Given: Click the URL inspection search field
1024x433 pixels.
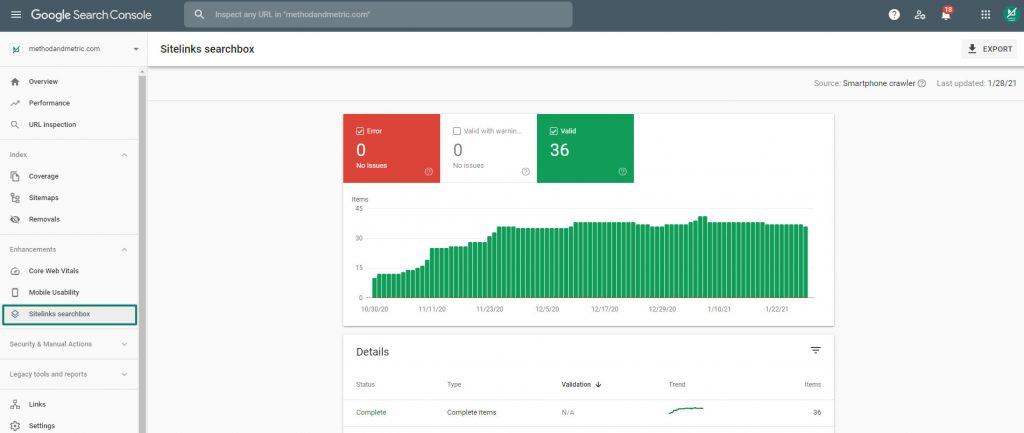Looking at the screenshot, I should (378, 14).
